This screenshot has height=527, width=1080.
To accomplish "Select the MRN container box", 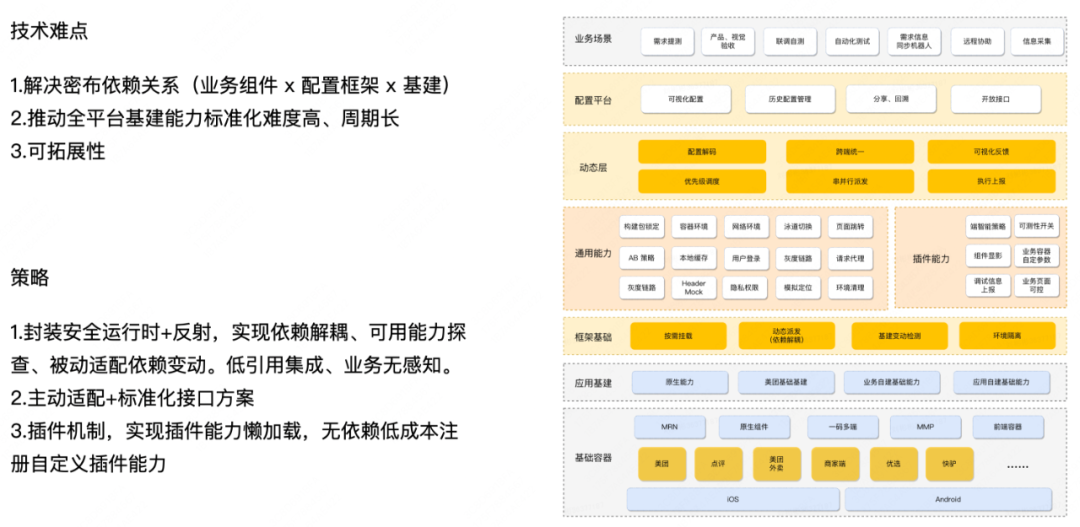I will tap(669, 427).
